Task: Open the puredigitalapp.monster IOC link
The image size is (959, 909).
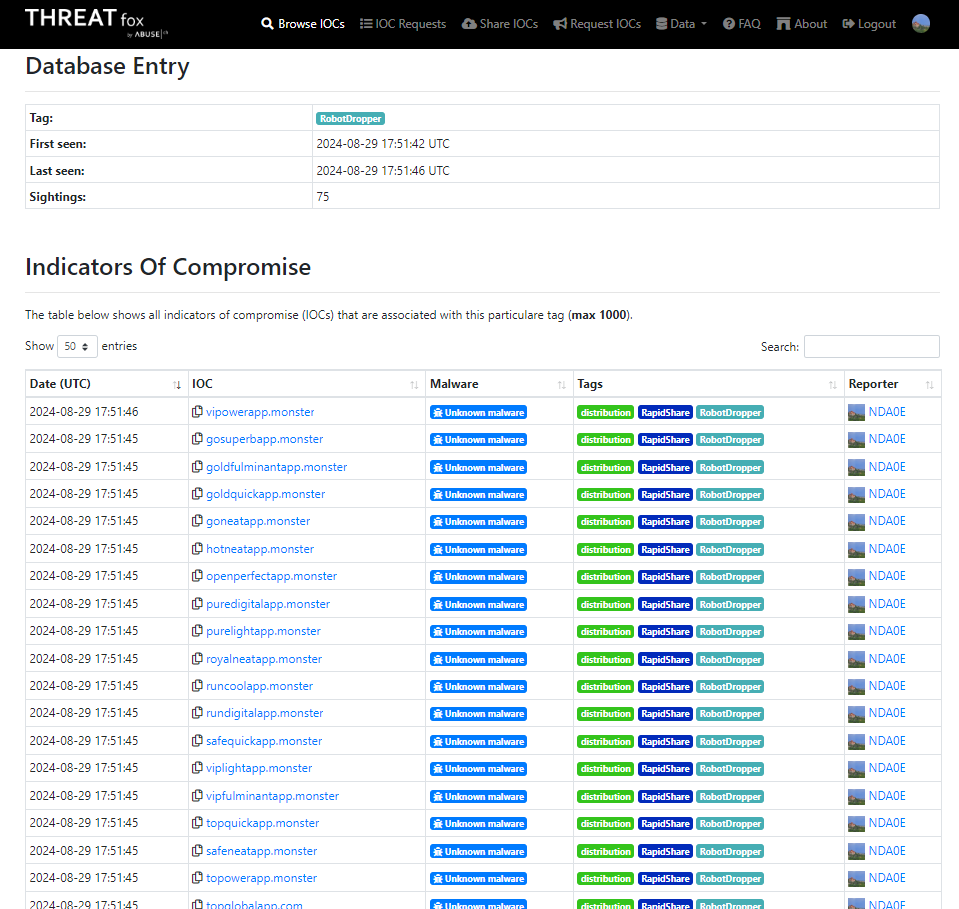Action: tap(268, 604)
